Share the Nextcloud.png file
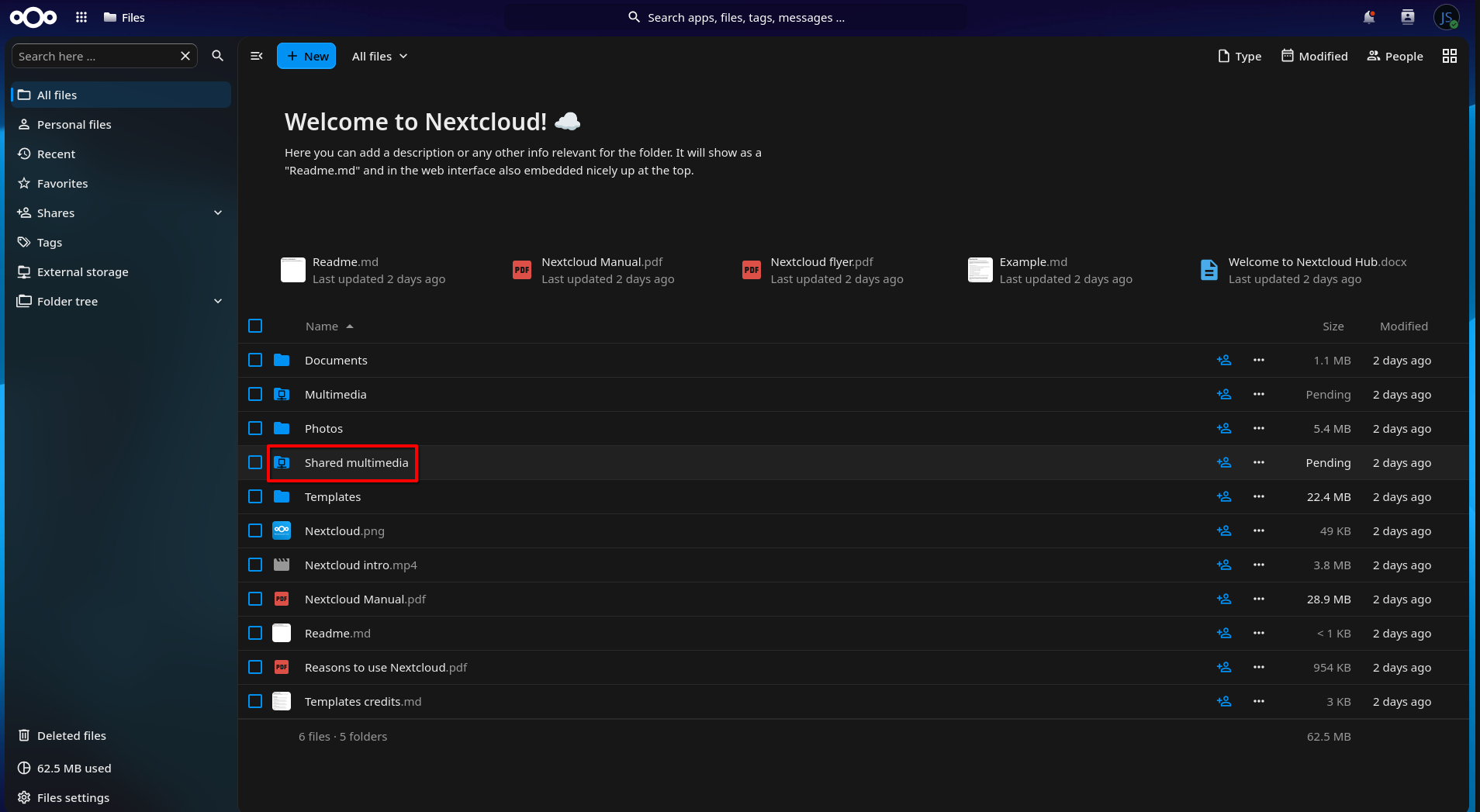This screenshot has height=812, width=1480. click(x=1224, y=530)
